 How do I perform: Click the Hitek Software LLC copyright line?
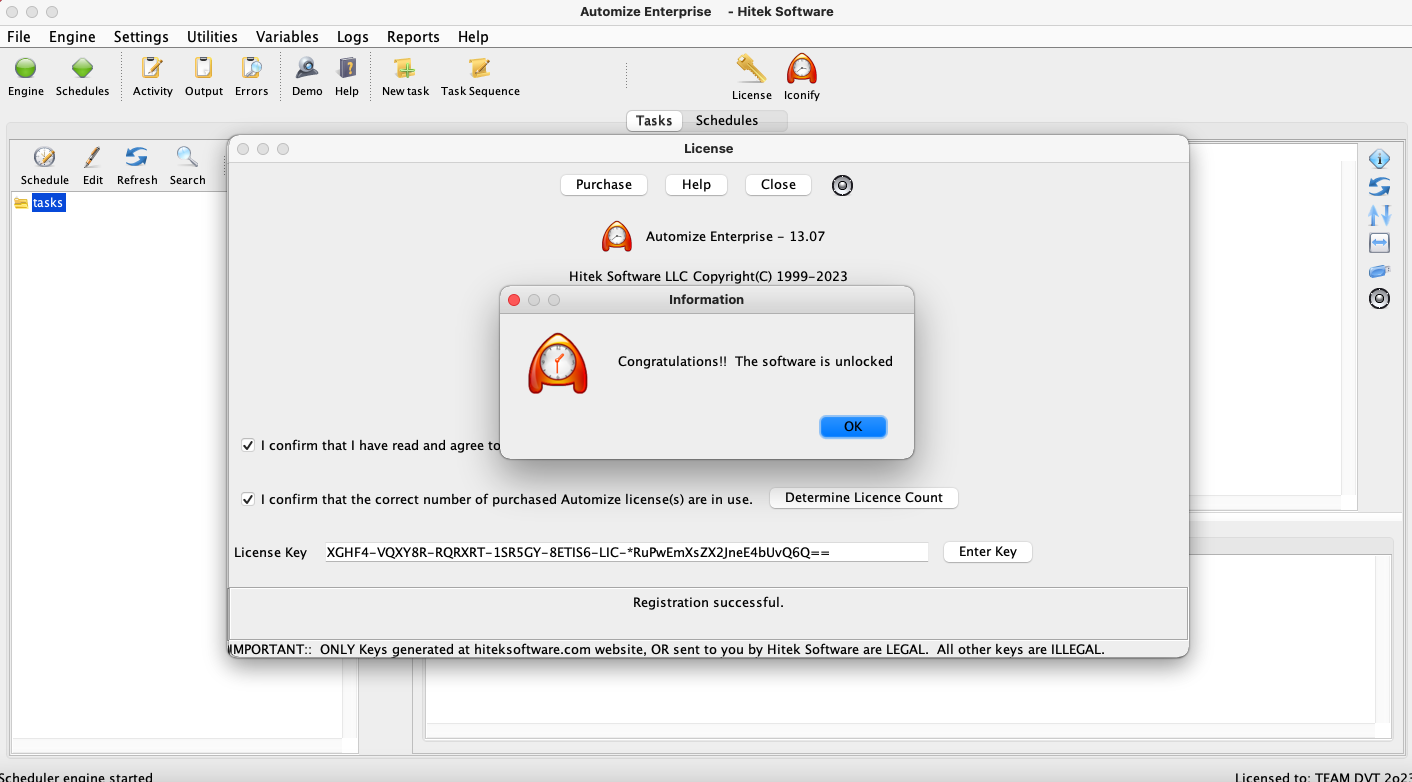click(708, 277)
